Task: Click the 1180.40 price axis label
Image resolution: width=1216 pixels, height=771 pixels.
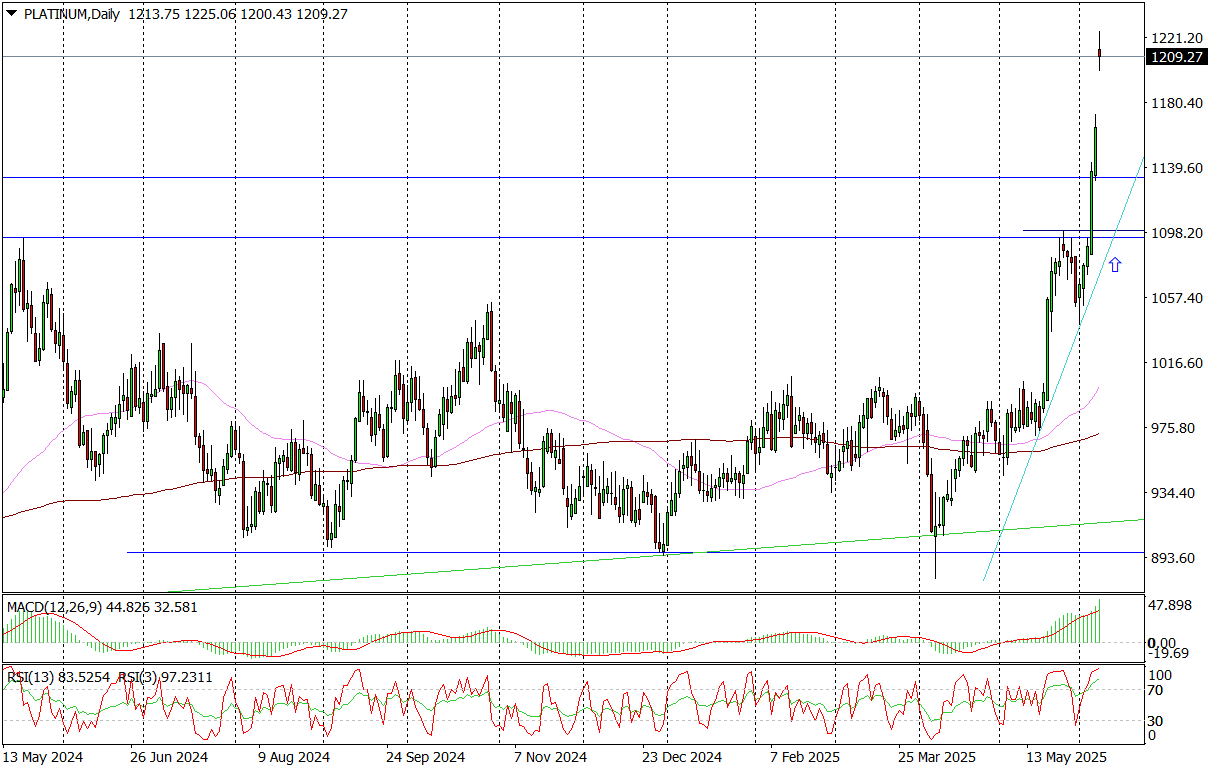Action: click(1176, 103)
